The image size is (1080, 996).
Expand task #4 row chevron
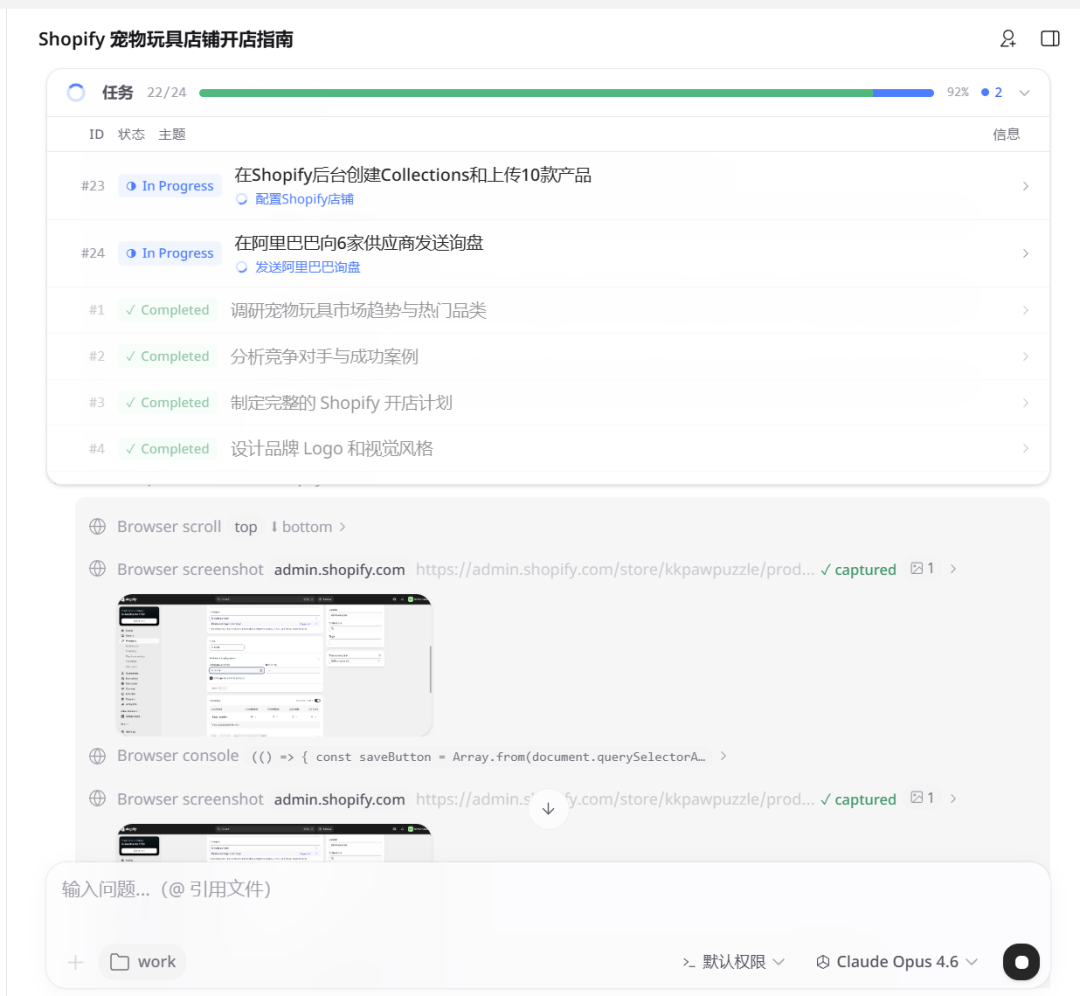(1026, 448)
